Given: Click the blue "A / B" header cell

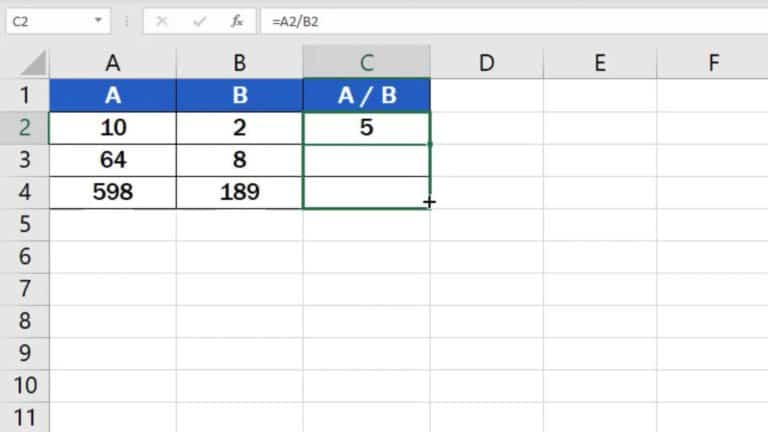Looking at the screenshot, I should (367, 96).
